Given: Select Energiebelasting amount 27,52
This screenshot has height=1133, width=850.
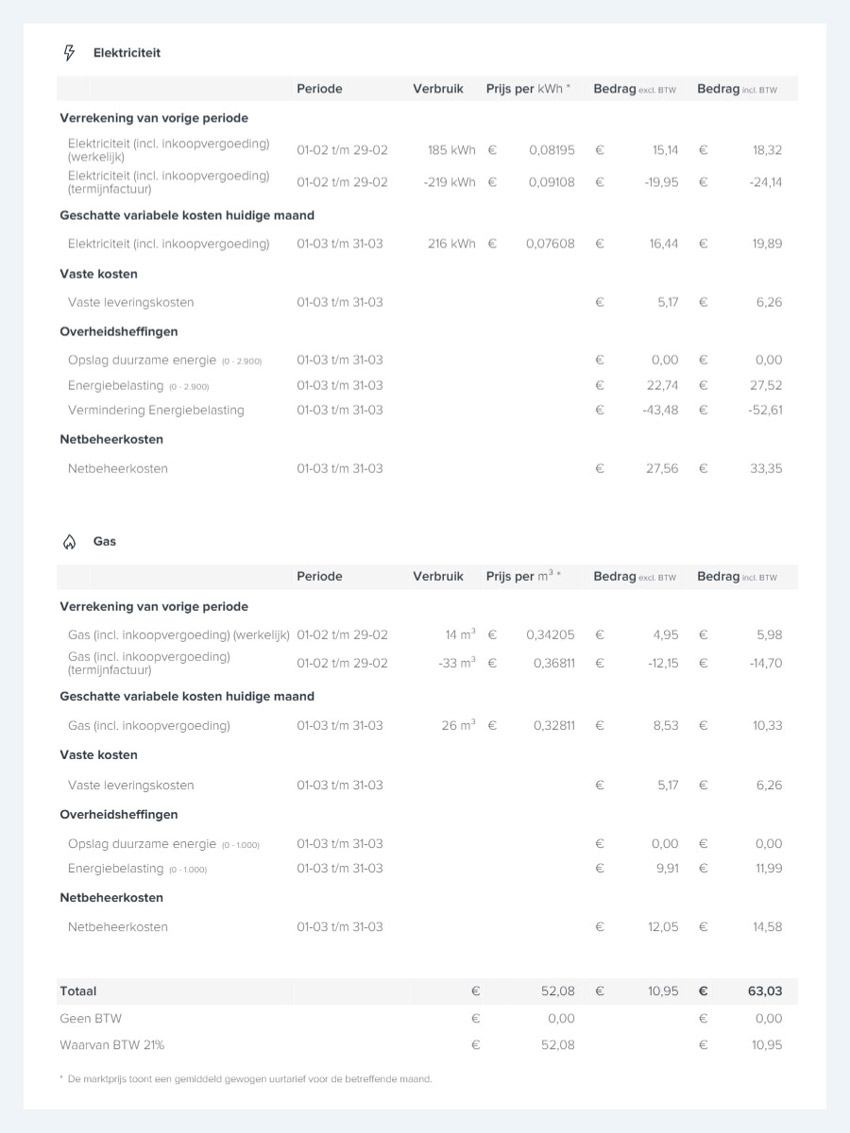Looking at the screenshot, I should click(x=765, y=385).
